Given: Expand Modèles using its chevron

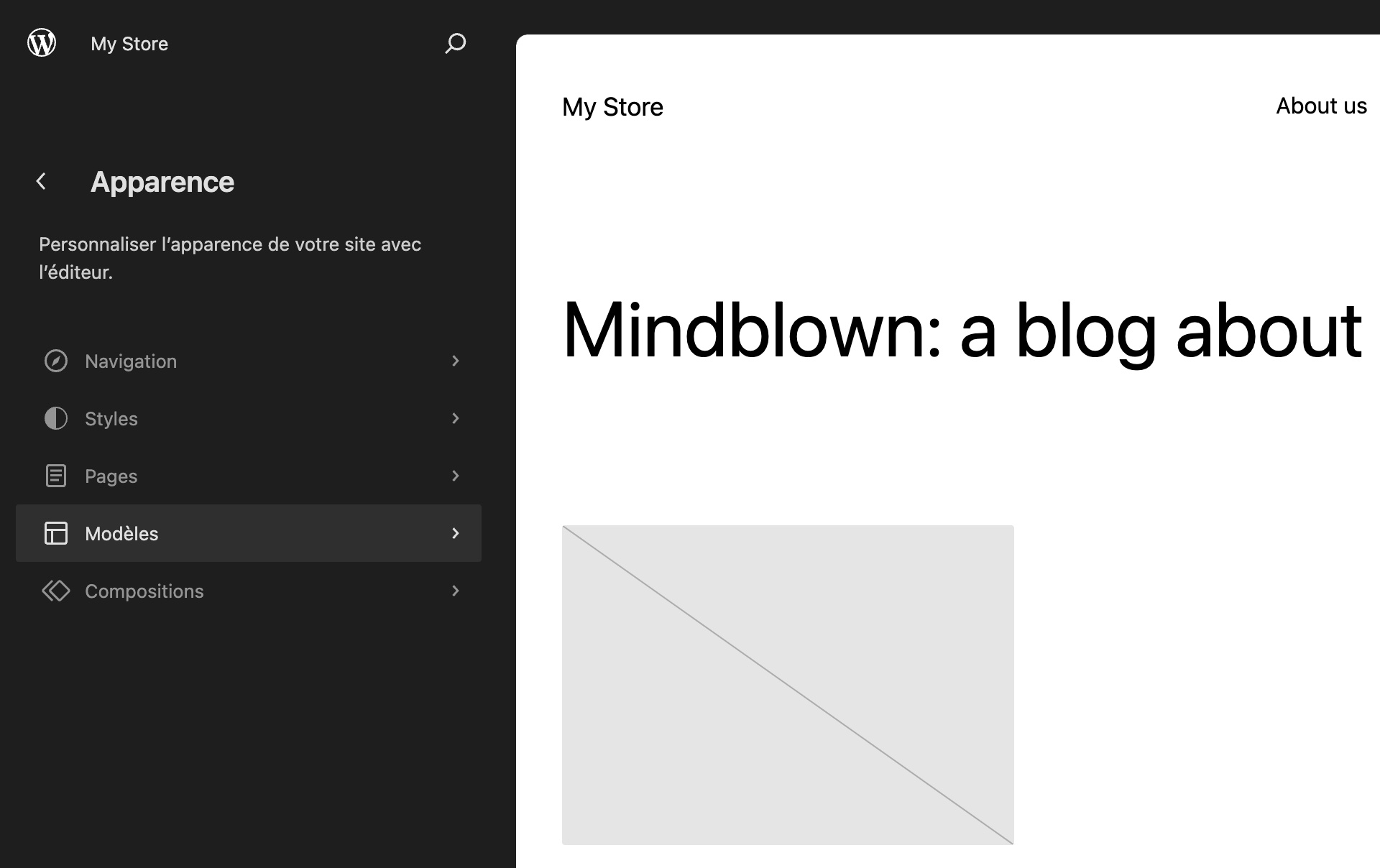Looking at the screenshot, I should pyautogui.click(x=455, y=533).
